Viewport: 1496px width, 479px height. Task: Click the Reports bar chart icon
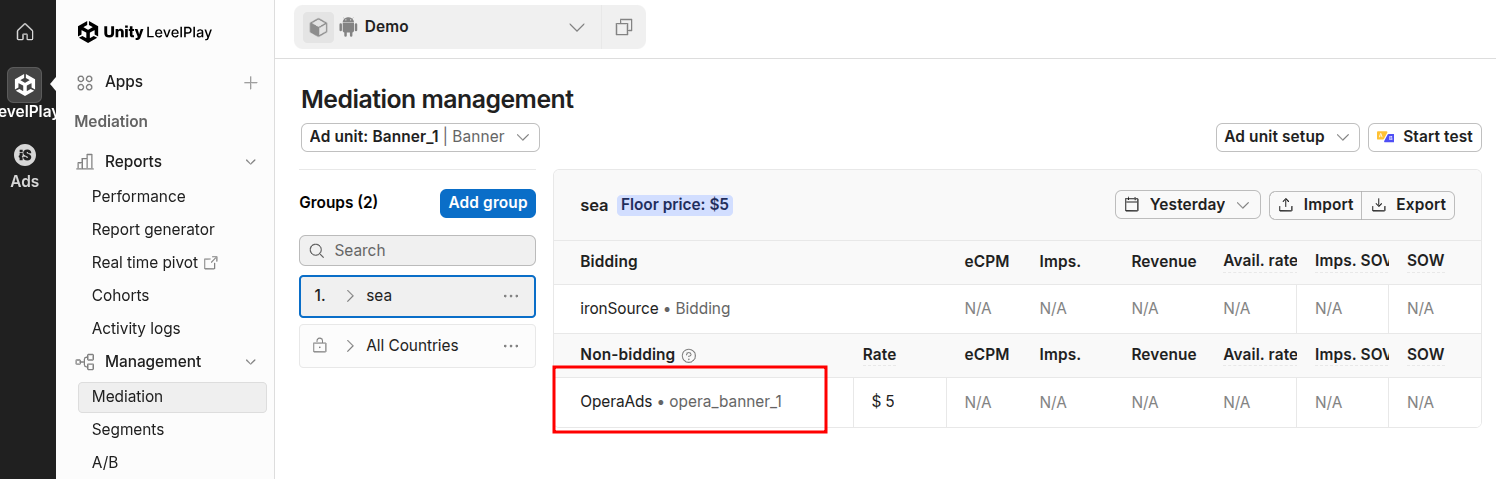click(86, 162)
